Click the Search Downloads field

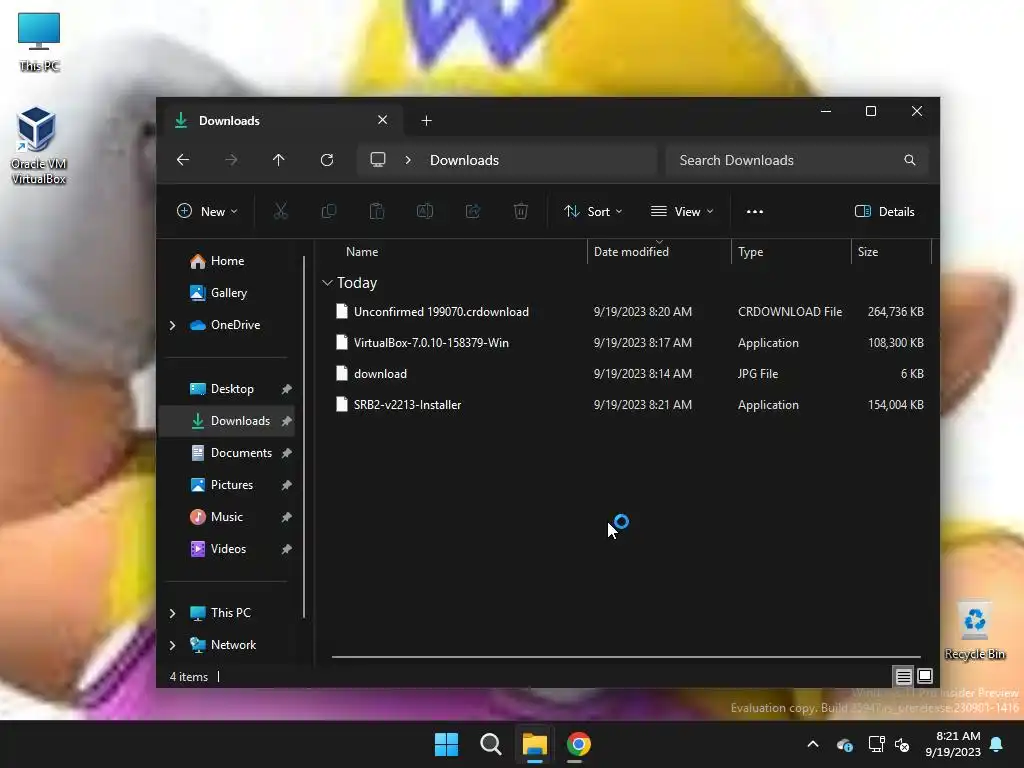click(797, 160)
